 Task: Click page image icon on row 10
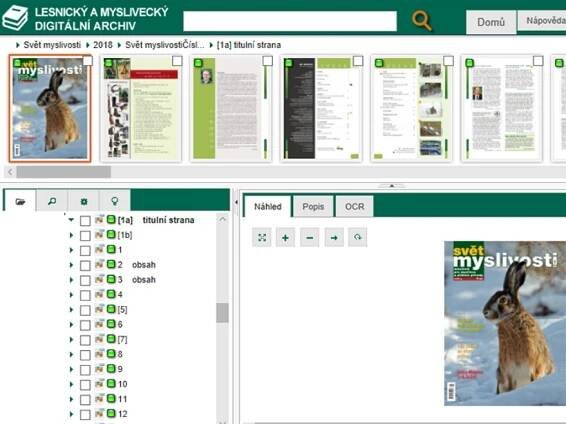100,384
